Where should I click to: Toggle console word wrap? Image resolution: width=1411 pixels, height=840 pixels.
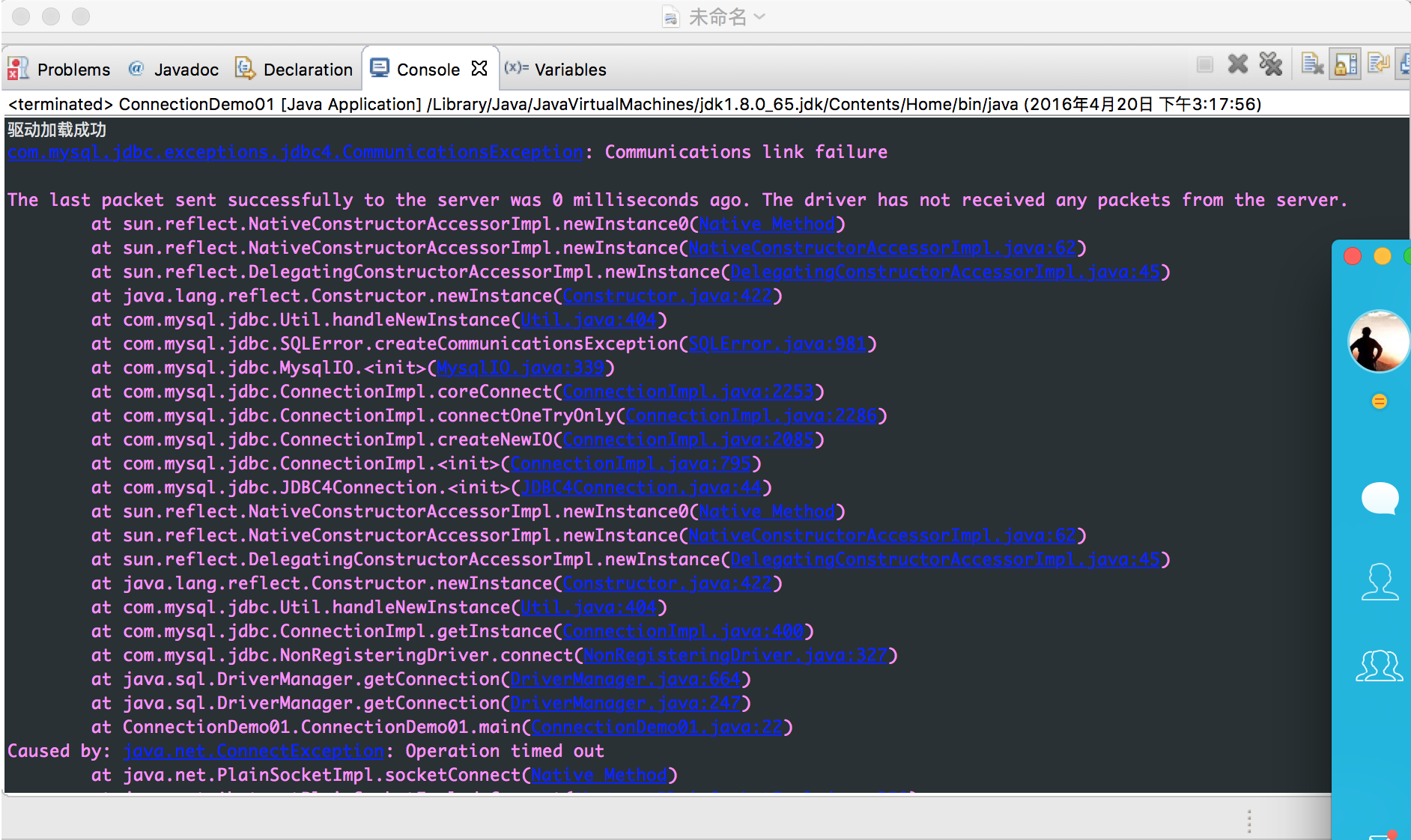click(x=1378, y=64)
